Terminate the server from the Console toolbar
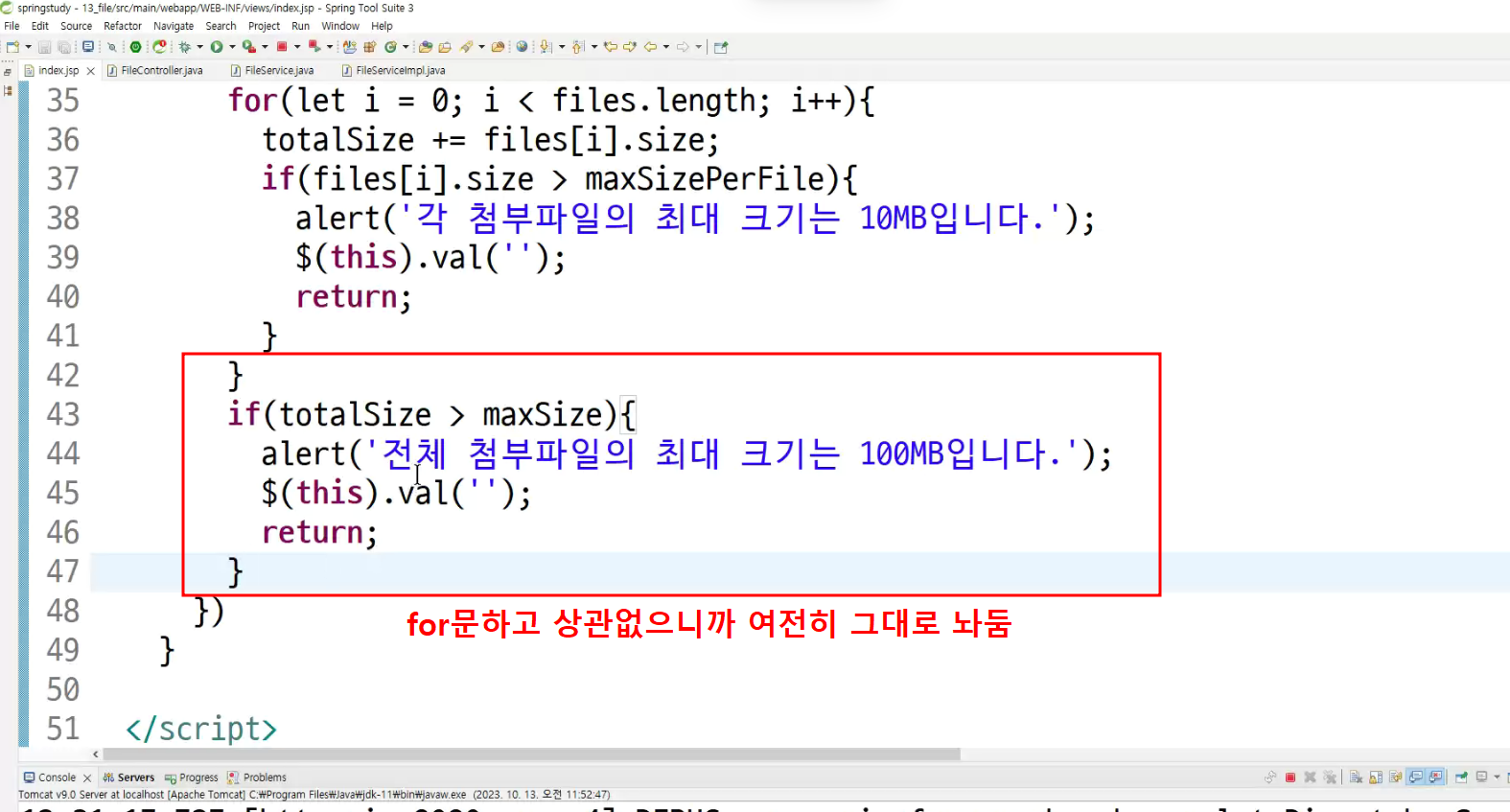1510x812 pixels. 1290,777
